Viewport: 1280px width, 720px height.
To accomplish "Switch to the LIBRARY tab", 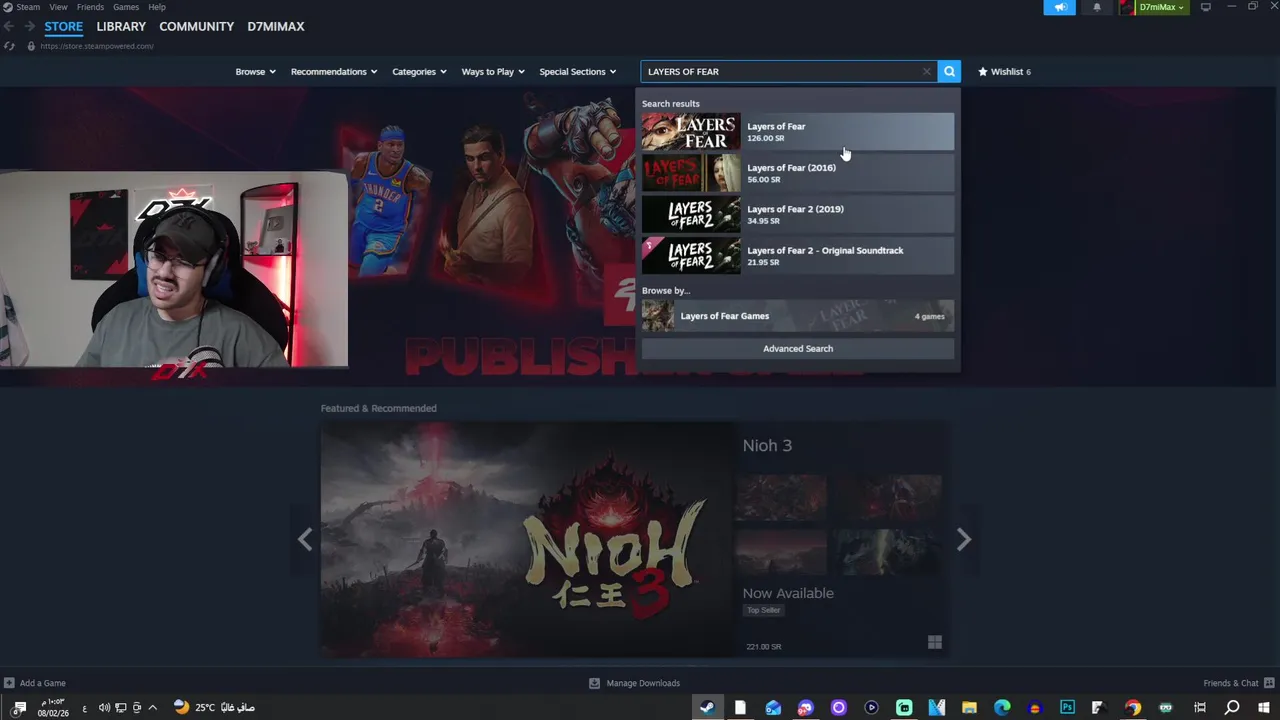I will click(x=121, y=26).
